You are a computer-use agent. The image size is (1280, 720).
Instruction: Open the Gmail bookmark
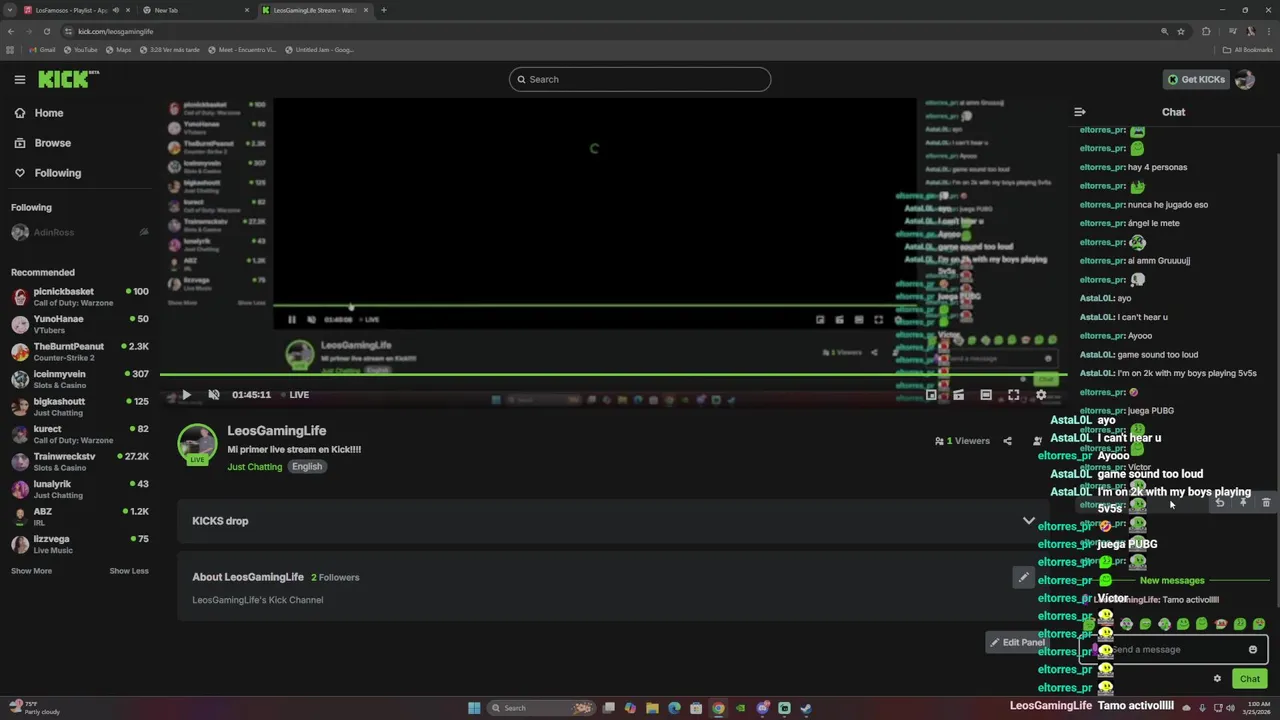(42, 50)
